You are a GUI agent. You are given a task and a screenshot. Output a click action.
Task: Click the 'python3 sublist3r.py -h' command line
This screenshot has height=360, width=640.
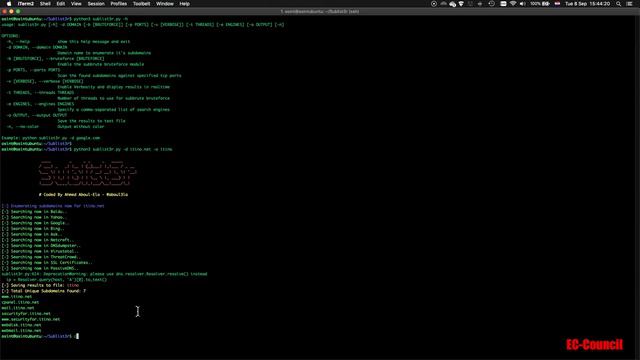[64, 19]
